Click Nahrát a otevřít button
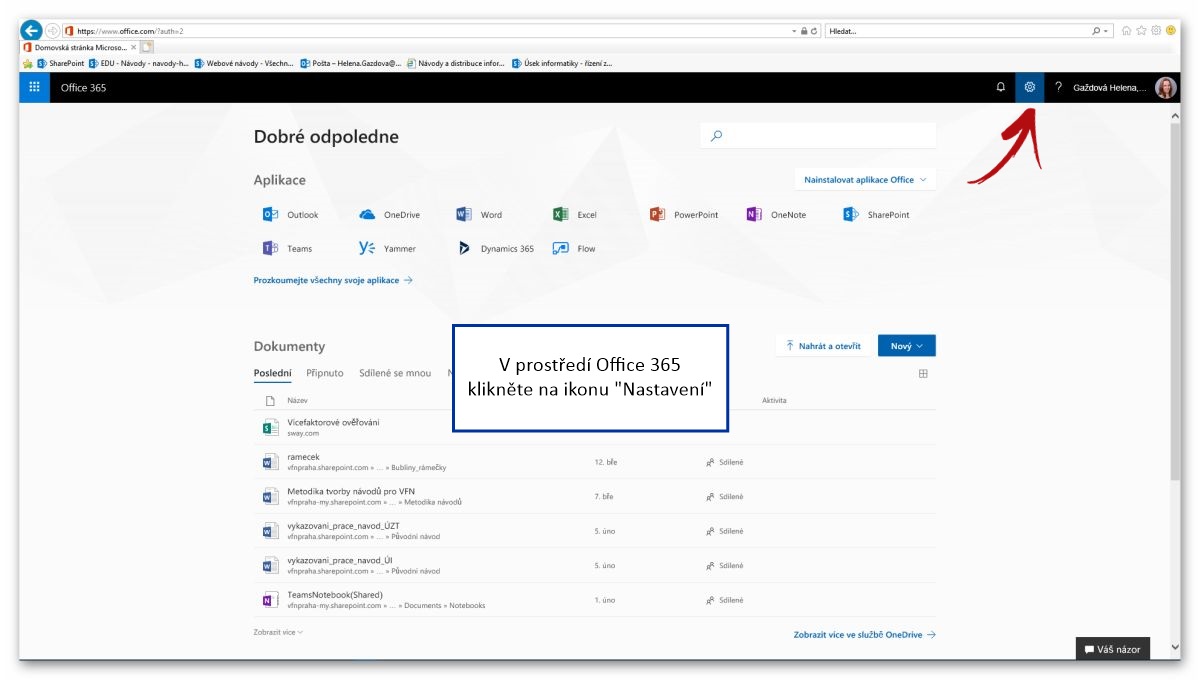The image size is (1200, 680). [822, 346]
